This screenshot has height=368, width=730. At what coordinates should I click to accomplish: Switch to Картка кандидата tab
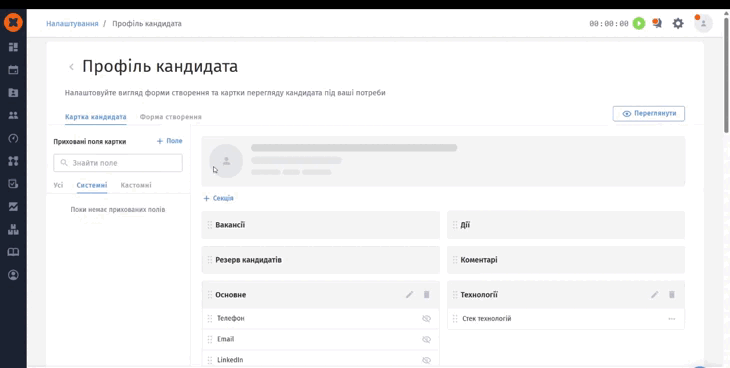coord(95,117)
